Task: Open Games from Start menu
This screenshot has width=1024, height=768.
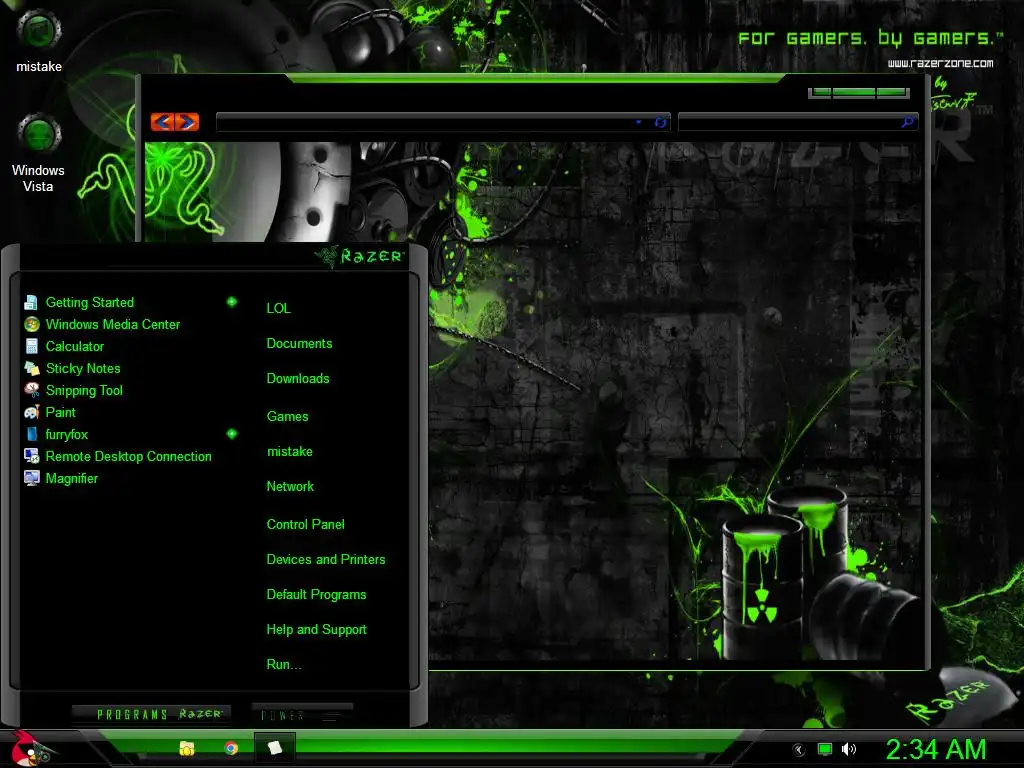Action: coord(287,417)
